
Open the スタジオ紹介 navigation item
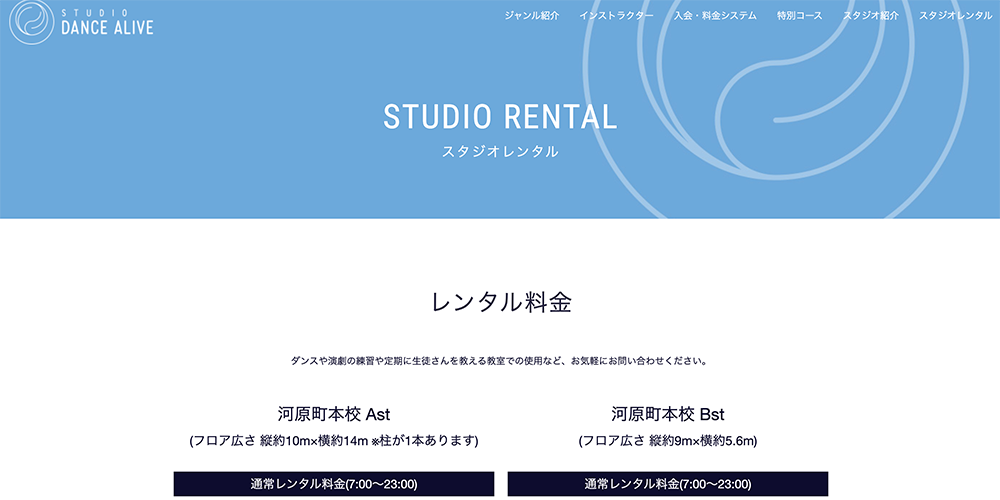point(870,16)
